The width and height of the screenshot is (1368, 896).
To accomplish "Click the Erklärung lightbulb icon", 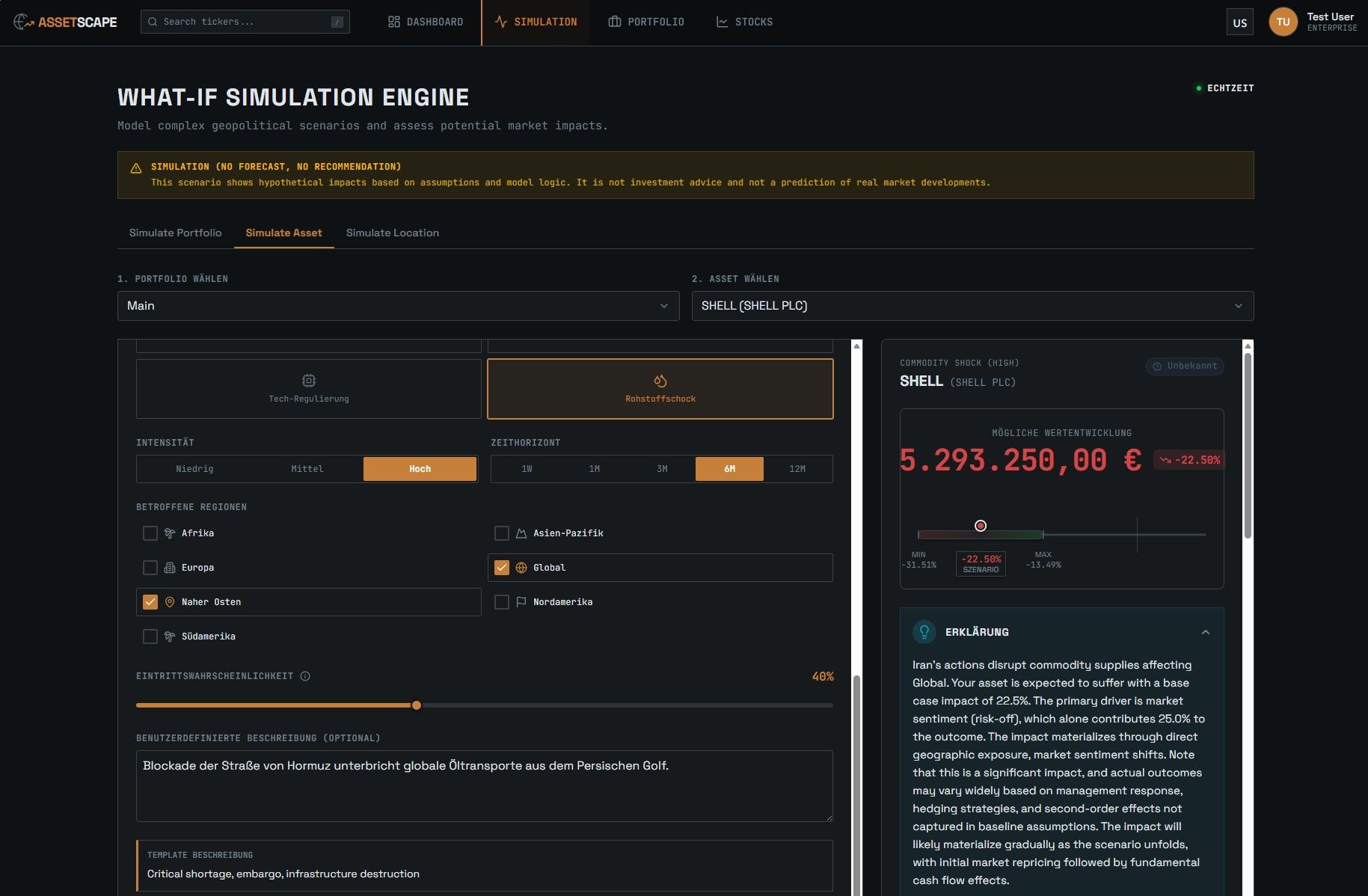I will (924, 632).
